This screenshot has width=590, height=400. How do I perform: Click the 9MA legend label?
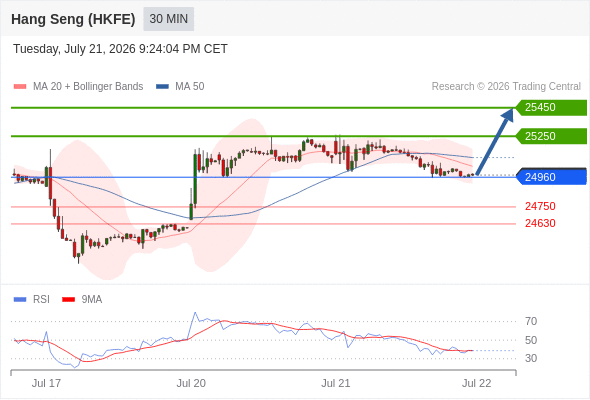pos(92,300)
